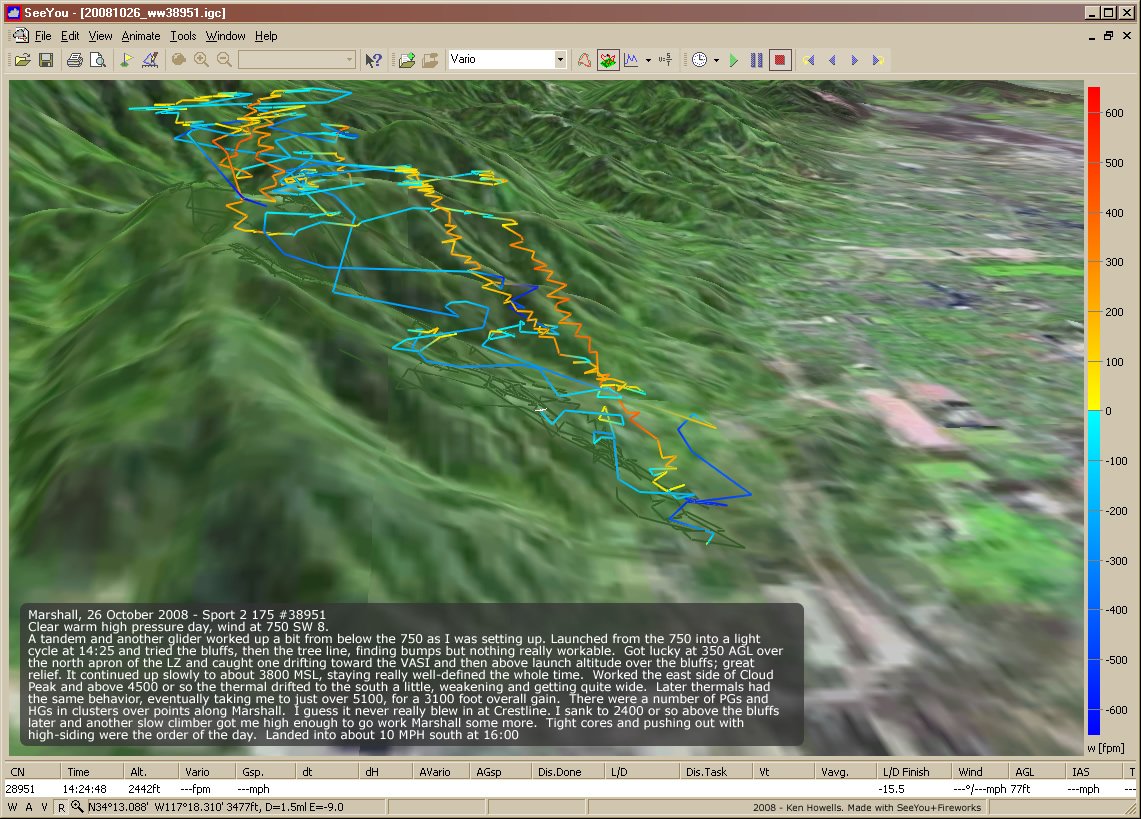
Task: Expand the barogram graph dropdown arrow
Action: click(x=648, y=60)
